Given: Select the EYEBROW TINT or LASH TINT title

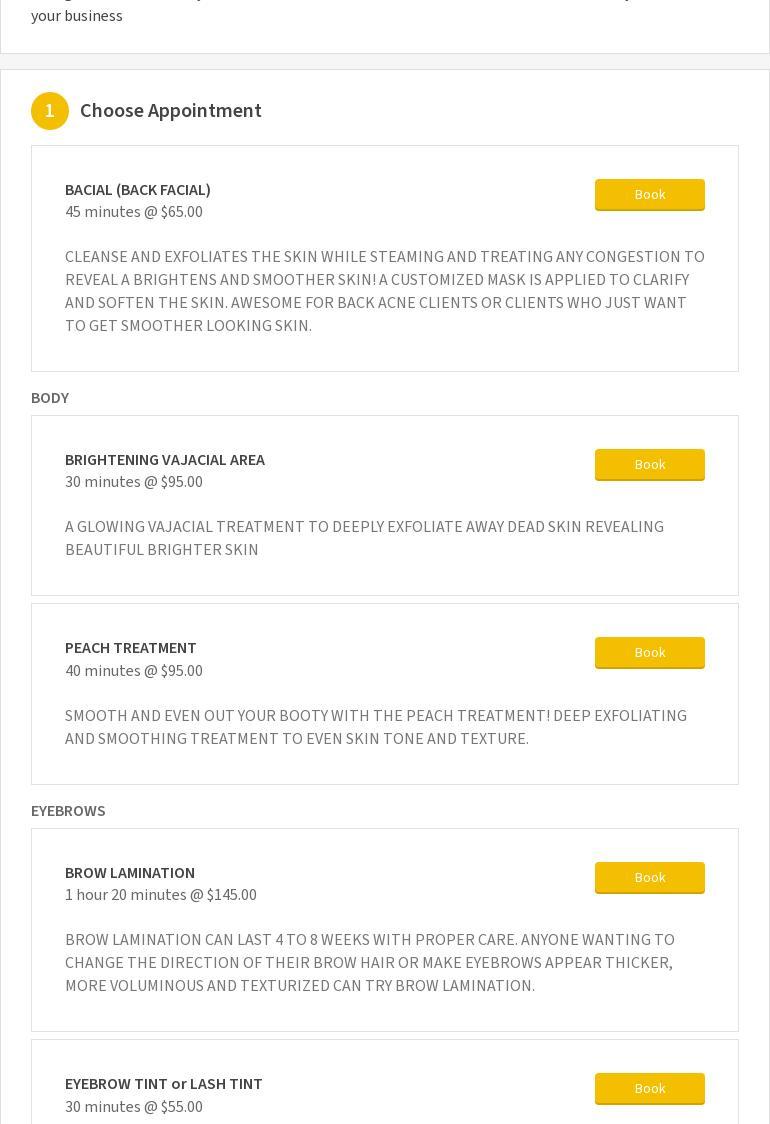Looking at the screenshot, I should point(163,1084).
